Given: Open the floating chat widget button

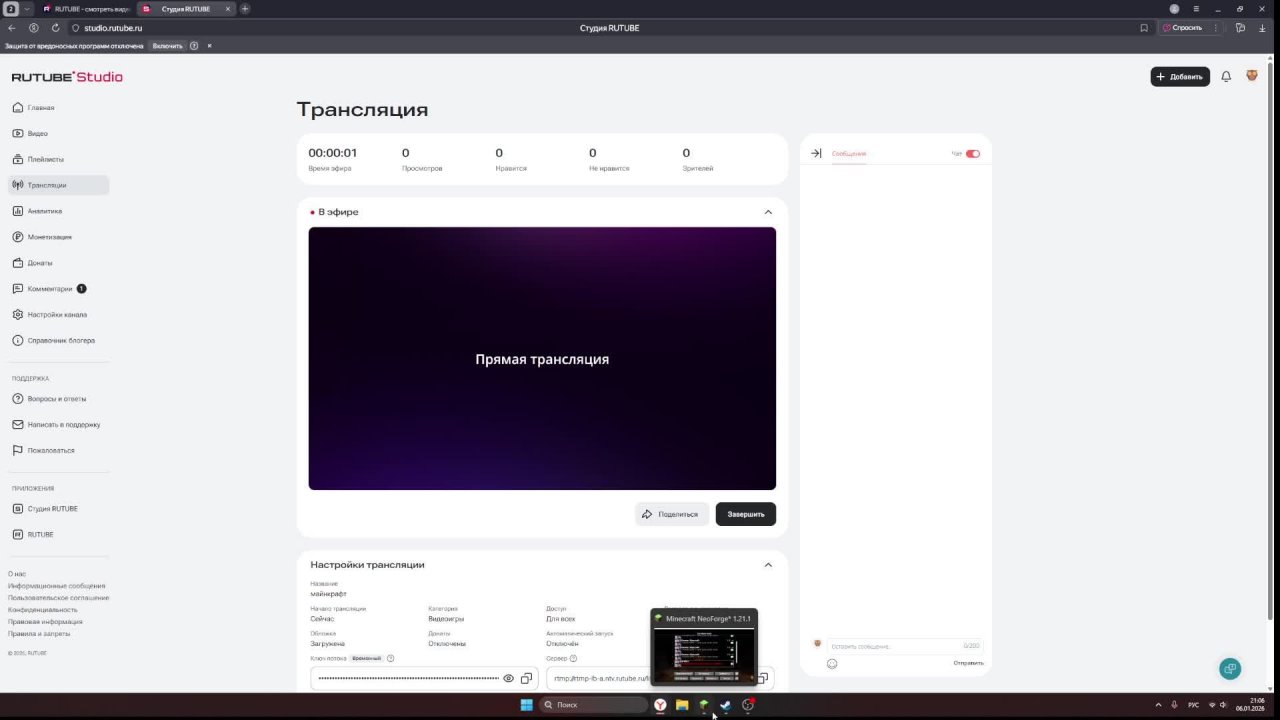Looking at the screenshot, I should [1230, 669].
